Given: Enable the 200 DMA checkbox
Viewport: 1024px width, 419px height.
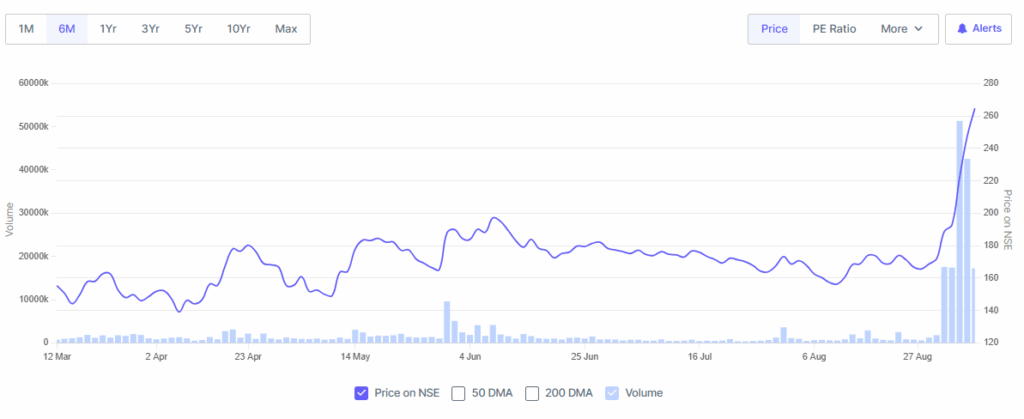Looking at the screenshot, I should click(532, 393).
